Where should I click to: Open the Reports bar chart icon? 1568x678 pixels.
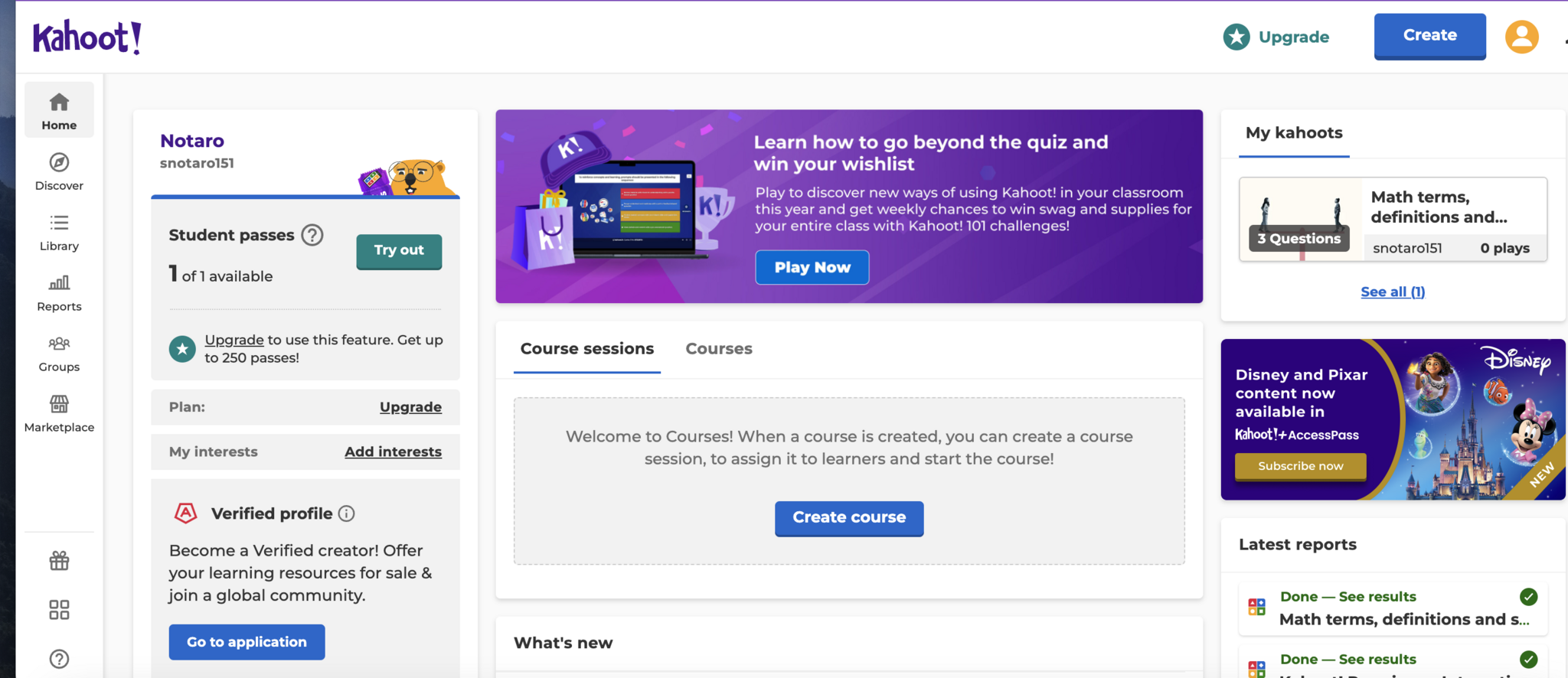[x=59, y=284]
